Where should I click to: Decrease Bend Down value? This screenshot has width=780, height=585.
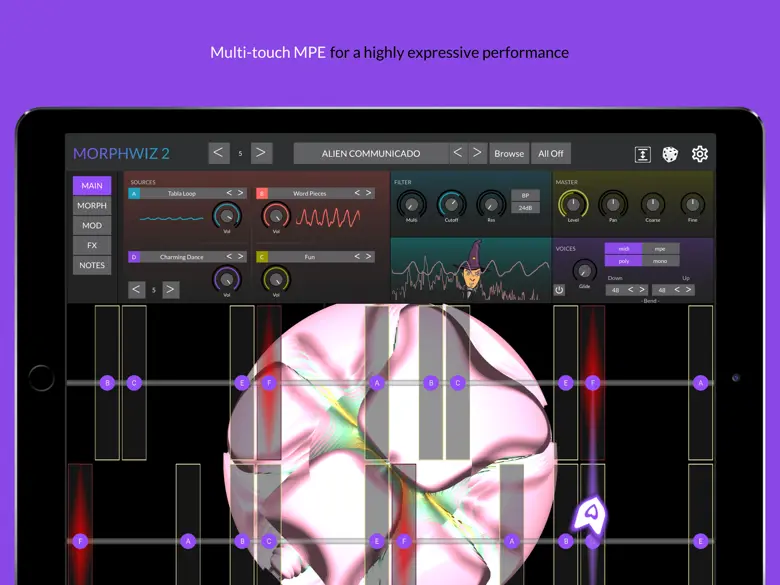click(630, 290)
